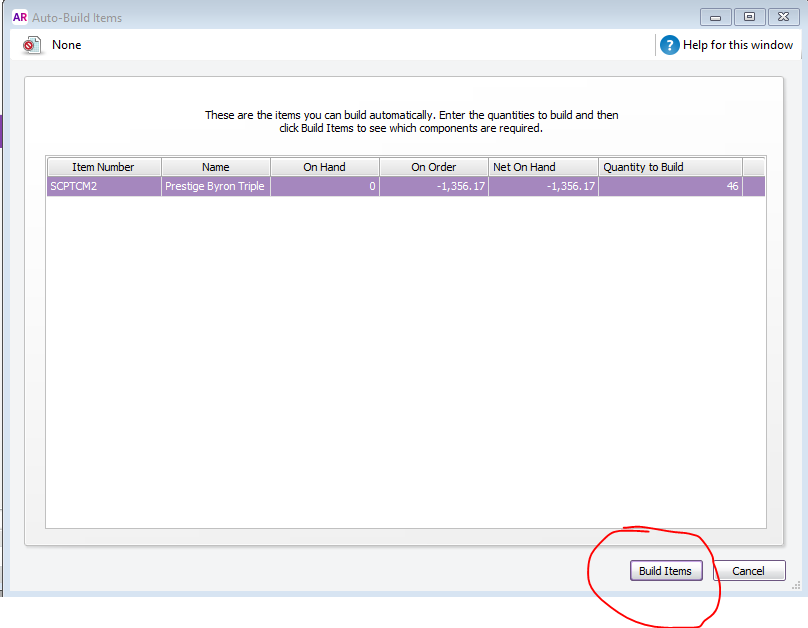The width and height of the screenshot is (808, 628).
Task: Click the On Order column header
Action: click(433, 167)
